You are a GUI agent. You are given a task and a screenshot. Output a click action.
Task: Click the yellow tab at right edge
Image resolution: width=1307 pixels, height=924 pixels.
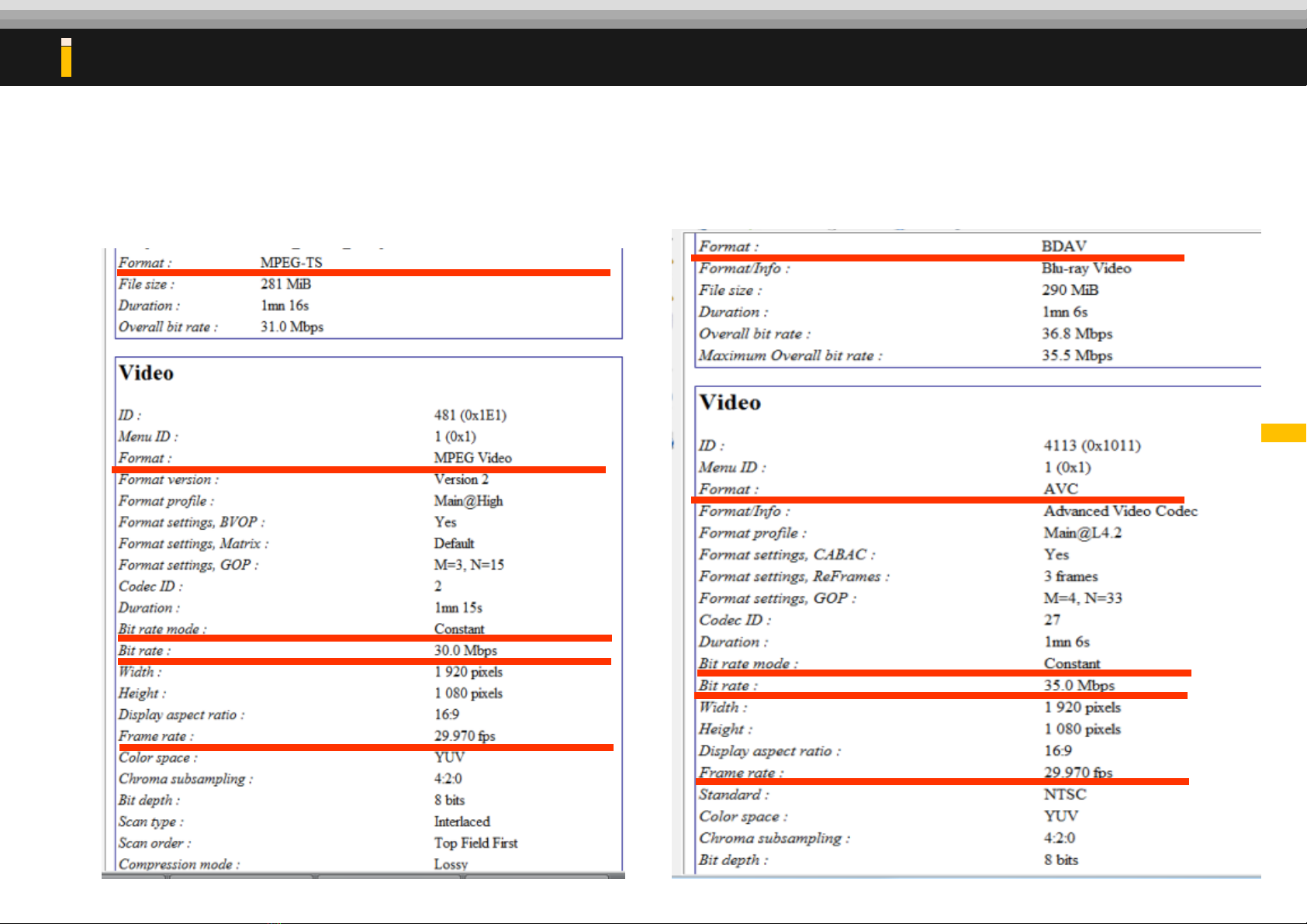coord(1283,433)
